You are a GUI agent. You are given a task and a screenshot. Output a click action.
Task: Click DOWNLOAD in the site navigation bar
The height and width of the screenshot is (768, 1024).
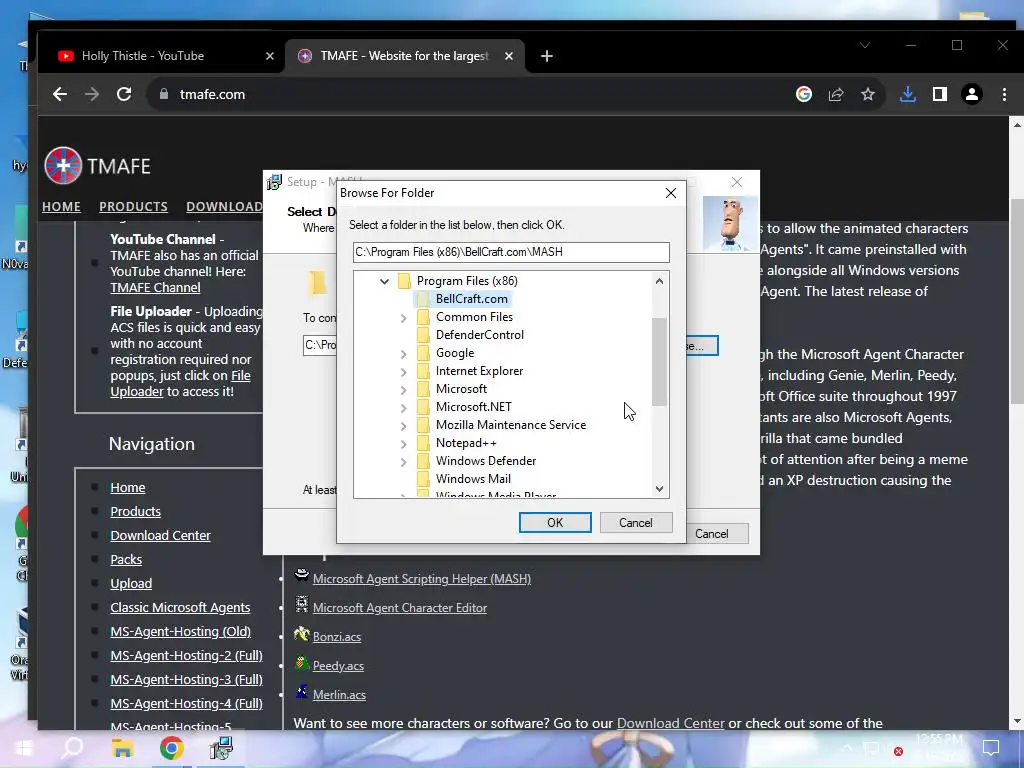point(224,206)
